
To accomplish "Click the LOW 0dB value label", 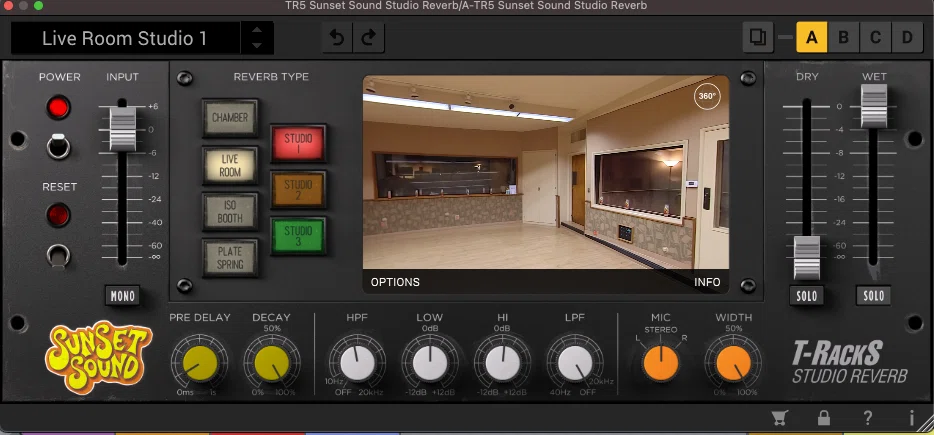I will [430, 328].
